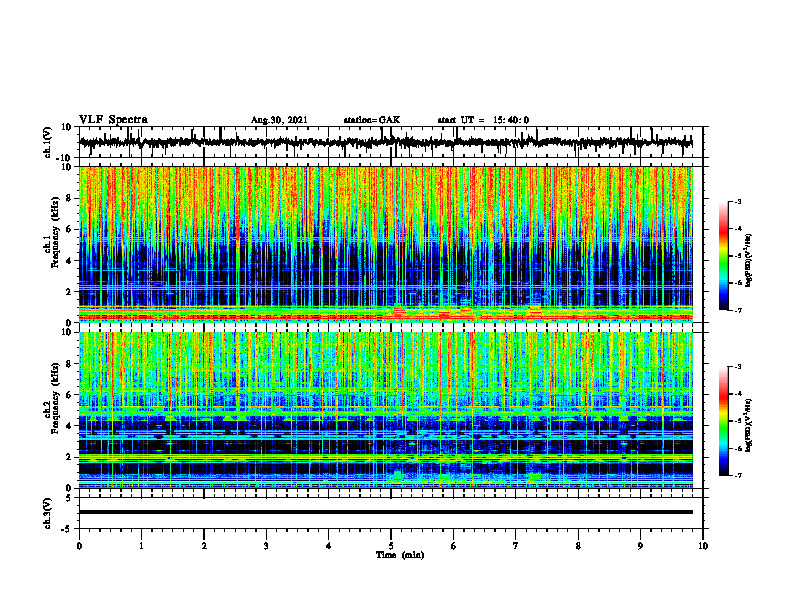Click the "ch.3(V)" axis label
The height and width of the screenshot is (612, 792).
[48, 513]
